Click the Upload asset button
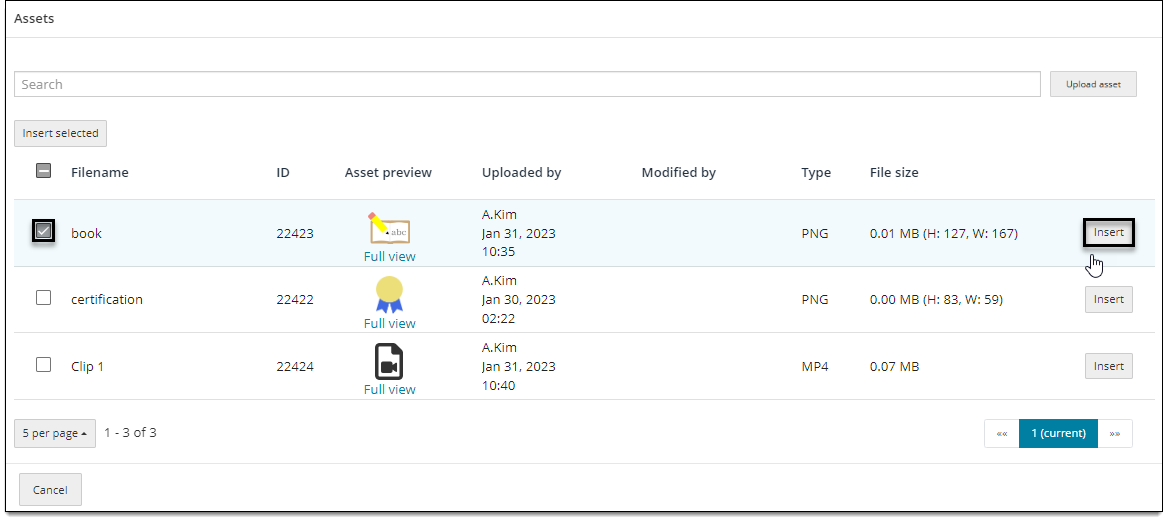Viewport: 1168px width, 522px height. point(1093,84)
